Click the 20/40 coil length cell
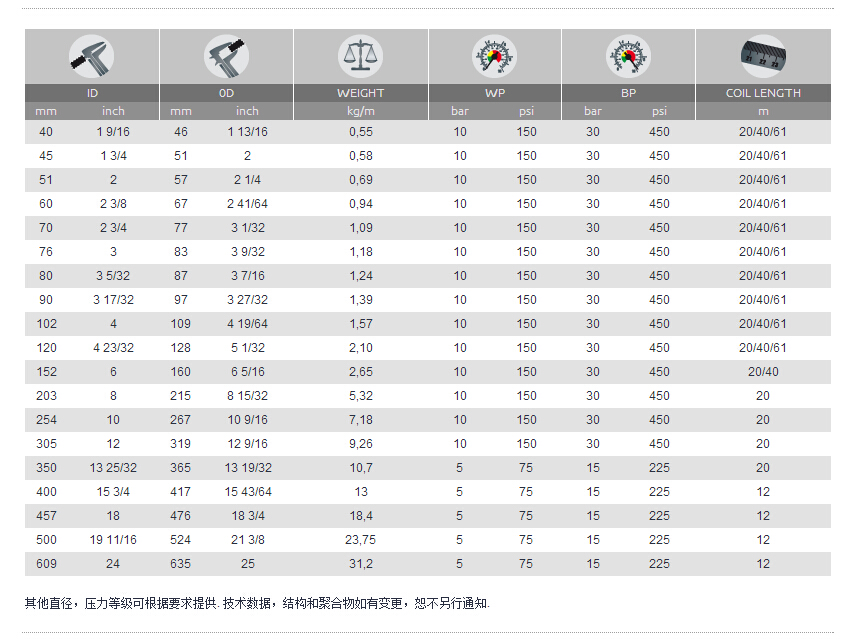 coord(763,372)
